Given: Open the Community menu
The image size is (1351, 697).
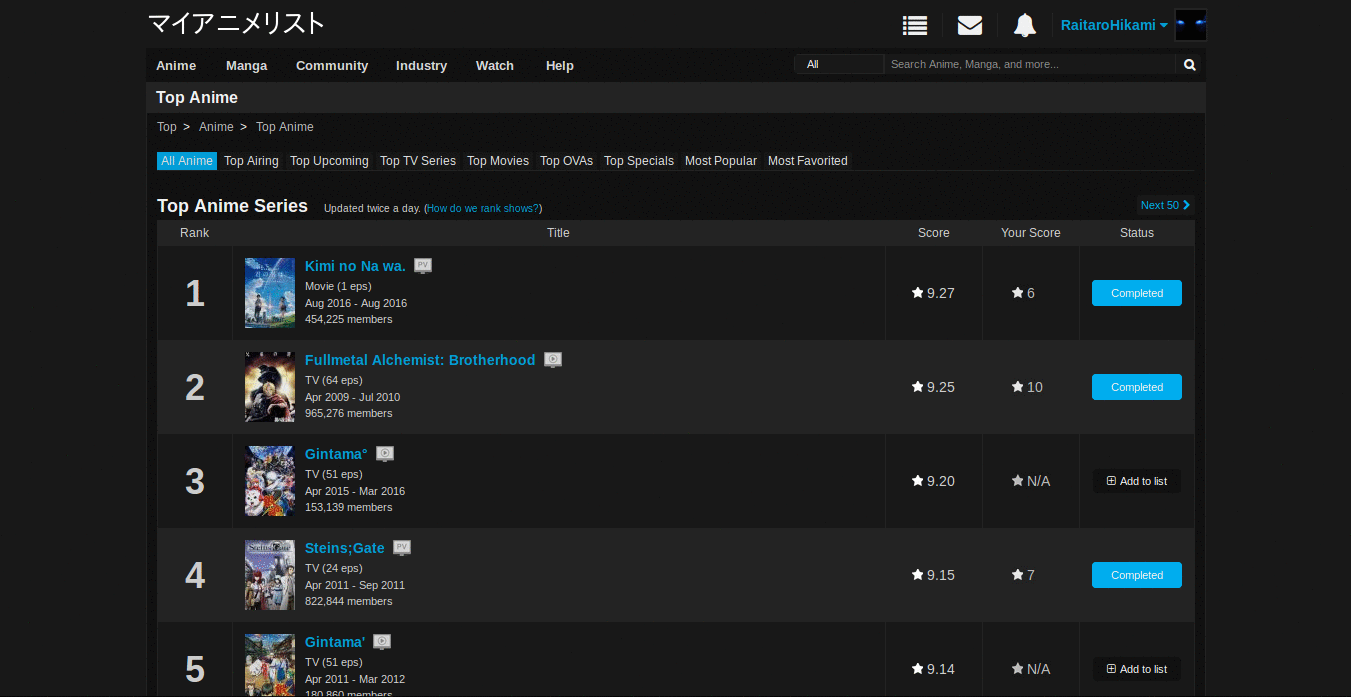Looking at the screenshot, I should point(332,65).
